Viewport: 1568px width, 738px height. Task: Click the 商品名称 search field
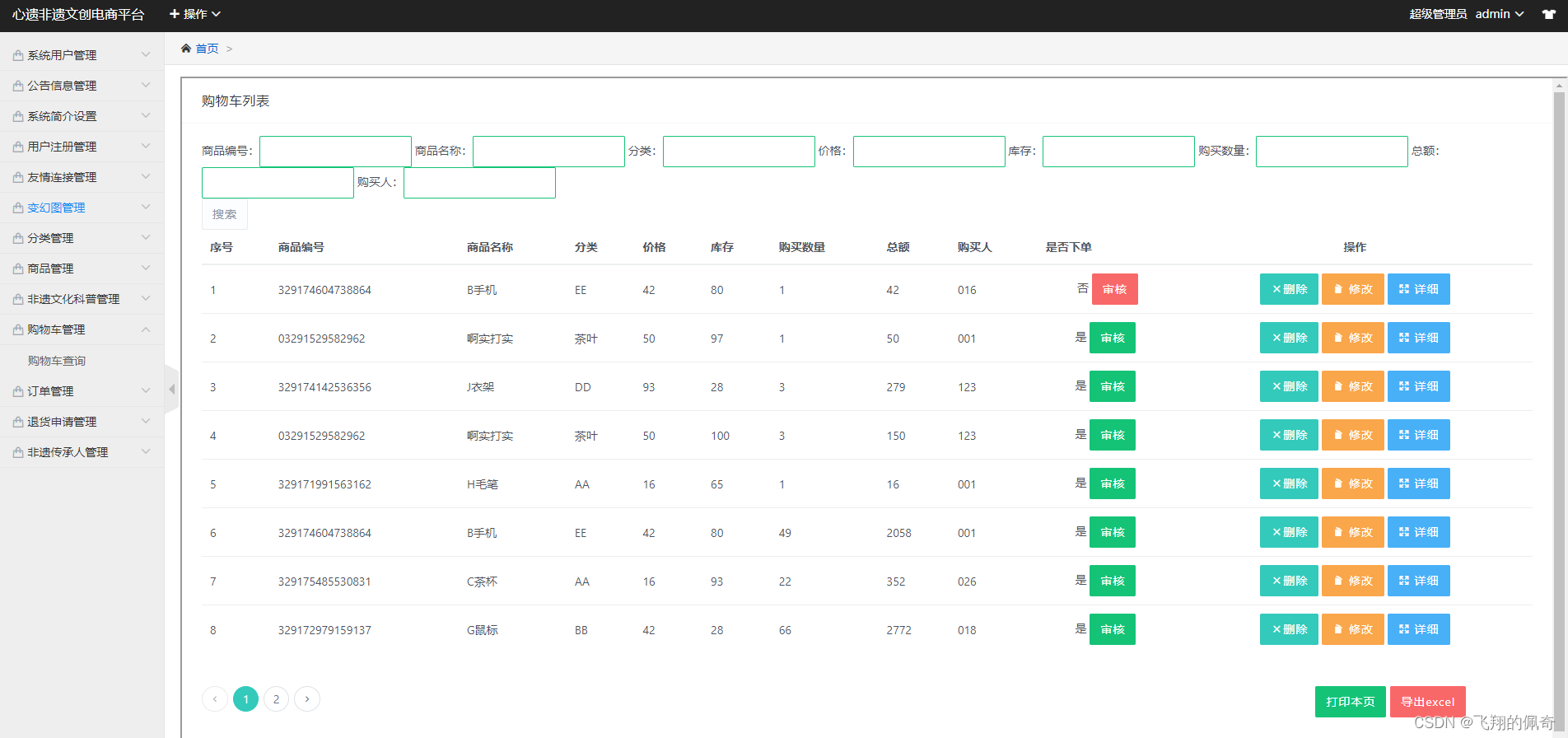(548, 152)
